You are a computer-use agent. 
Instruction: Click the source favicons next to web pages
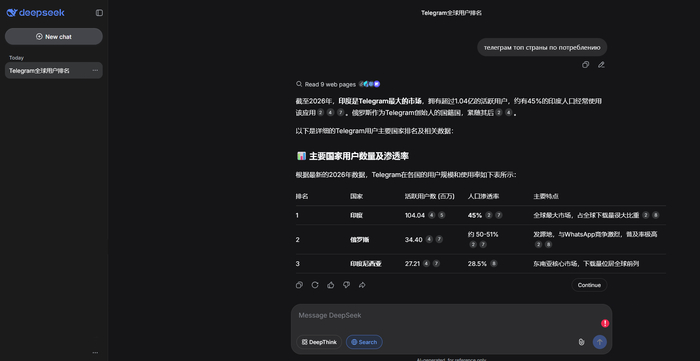tap(370, 84)
